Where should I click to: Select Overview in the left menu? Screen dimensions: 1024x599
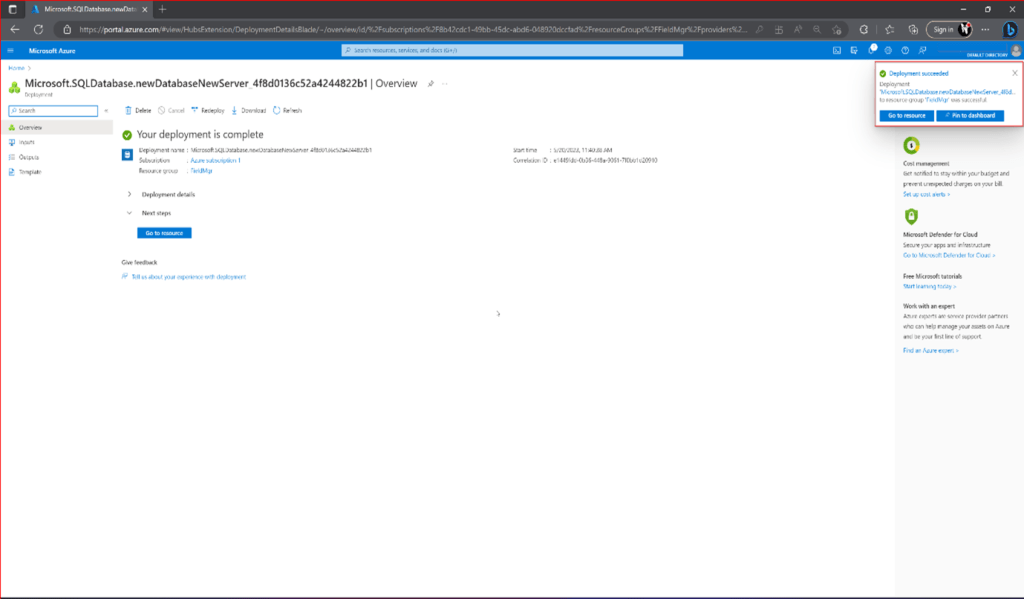click(x=57, y=127)
